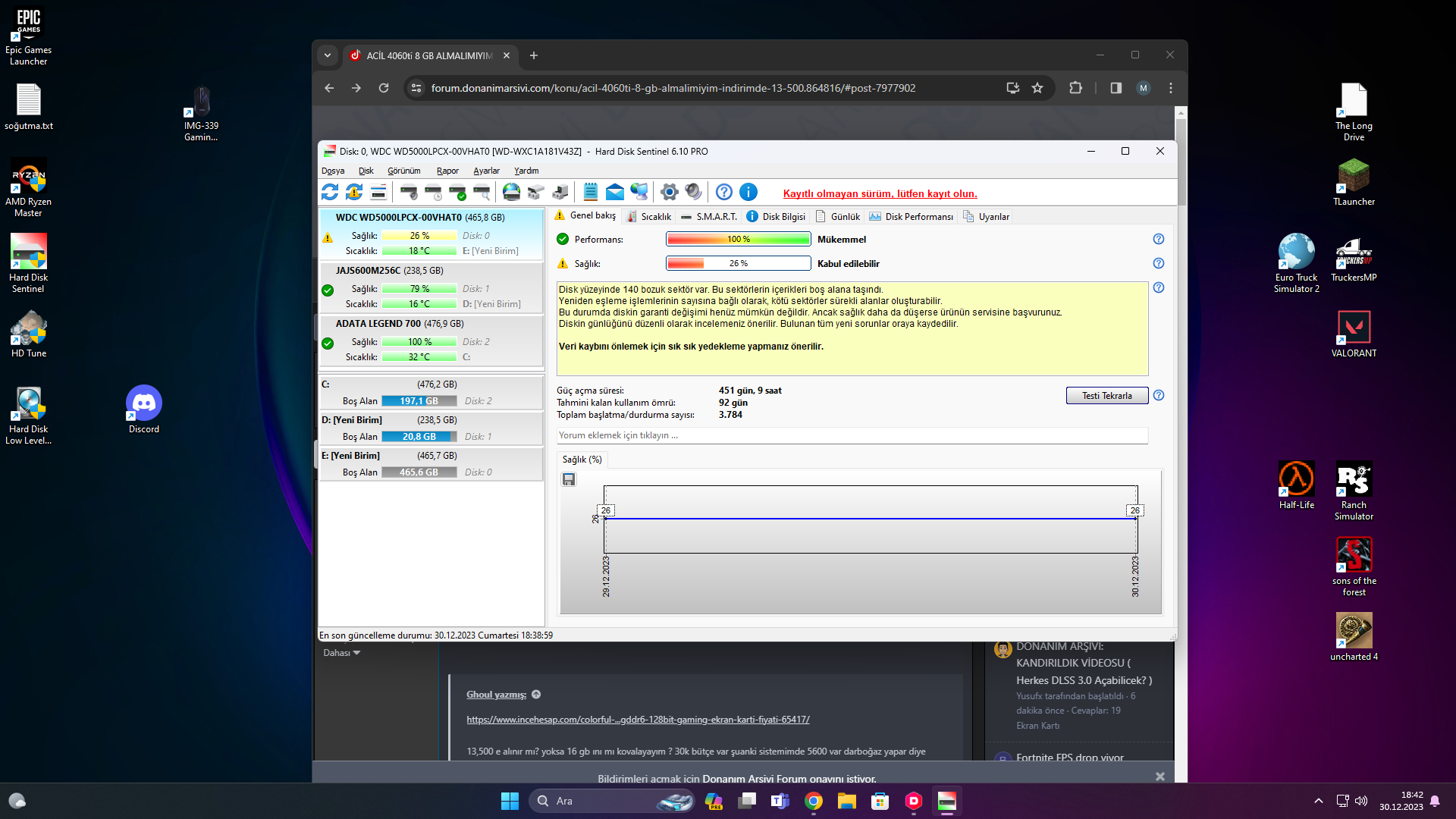Image resolution: width=1456 pixels, height=819 pixels.
Task: Click the computer with binoculars icon
Action: click(x=560, y=192)
